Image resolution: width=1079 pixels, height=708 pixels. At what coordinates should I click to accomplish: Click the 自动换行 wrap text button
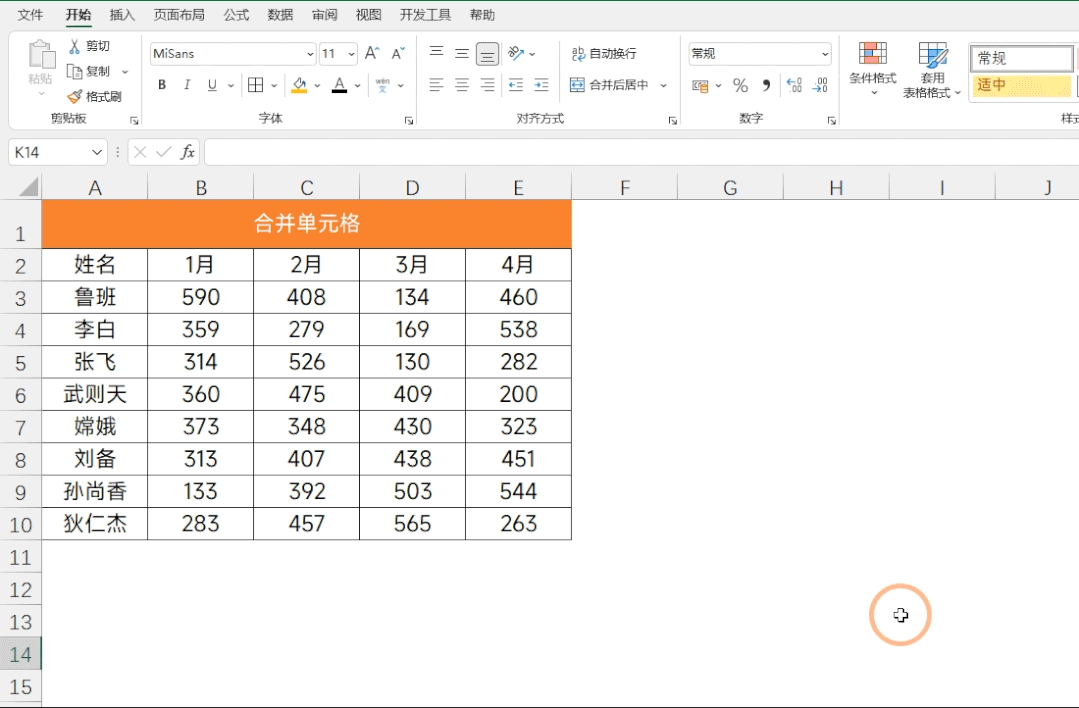pos(604,54)
